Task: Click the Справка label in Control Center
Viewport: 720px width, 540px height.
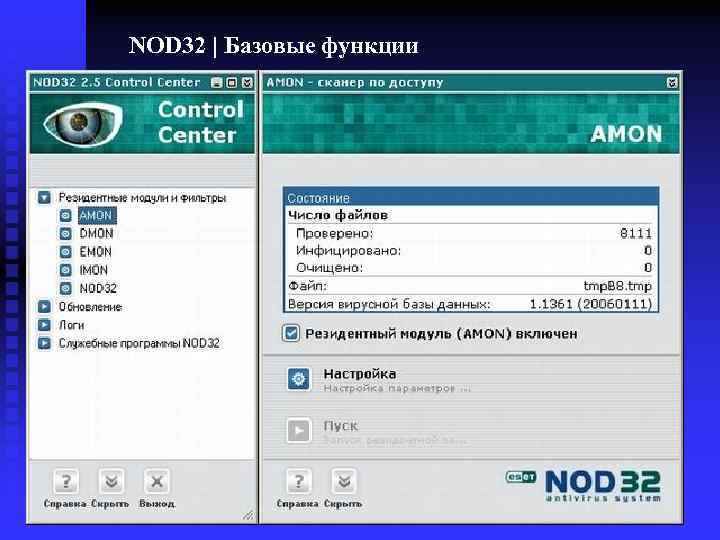Action: point(65,504)
